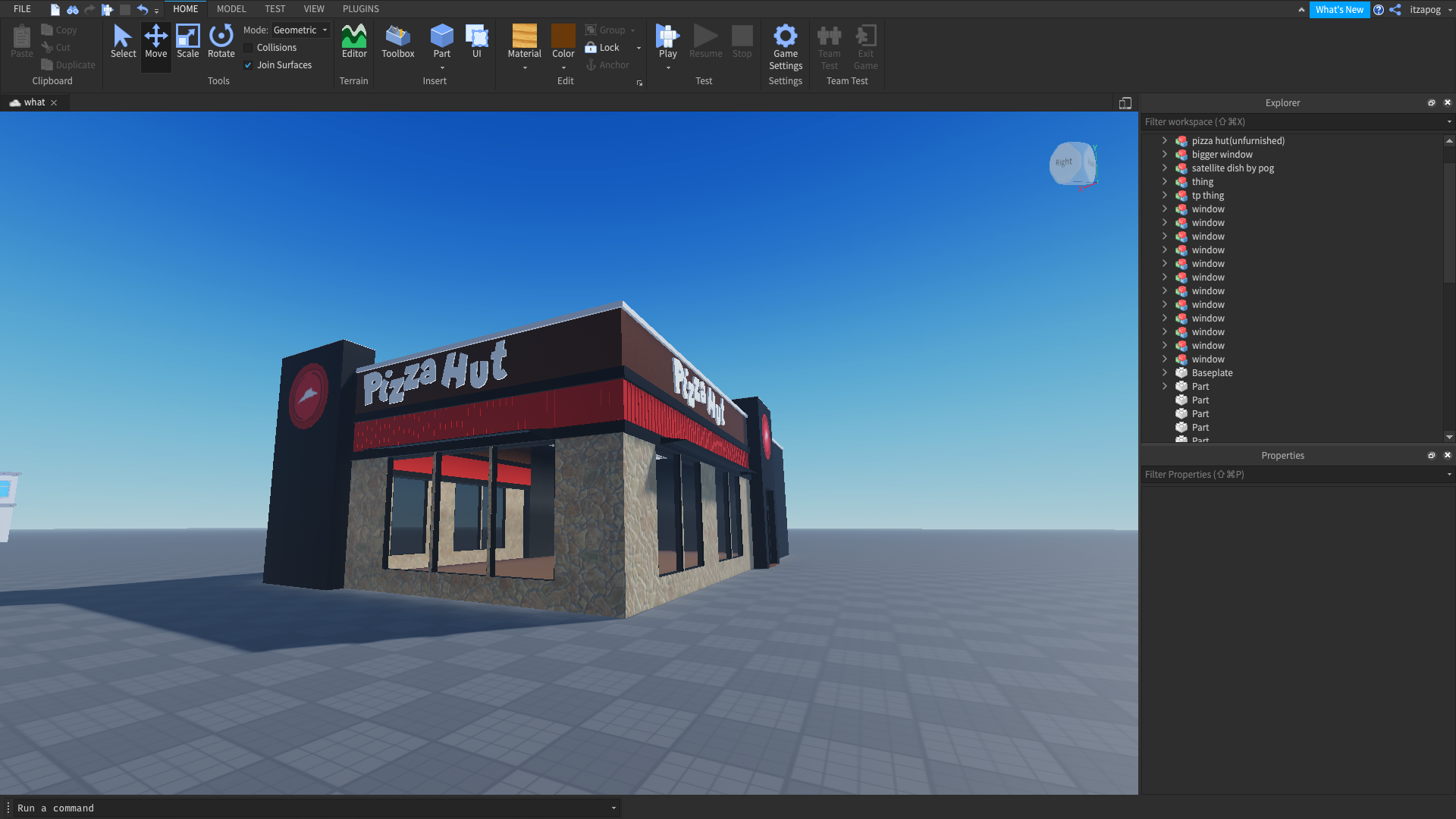Disable Join Surfaces checkbox

coord(248,65)
